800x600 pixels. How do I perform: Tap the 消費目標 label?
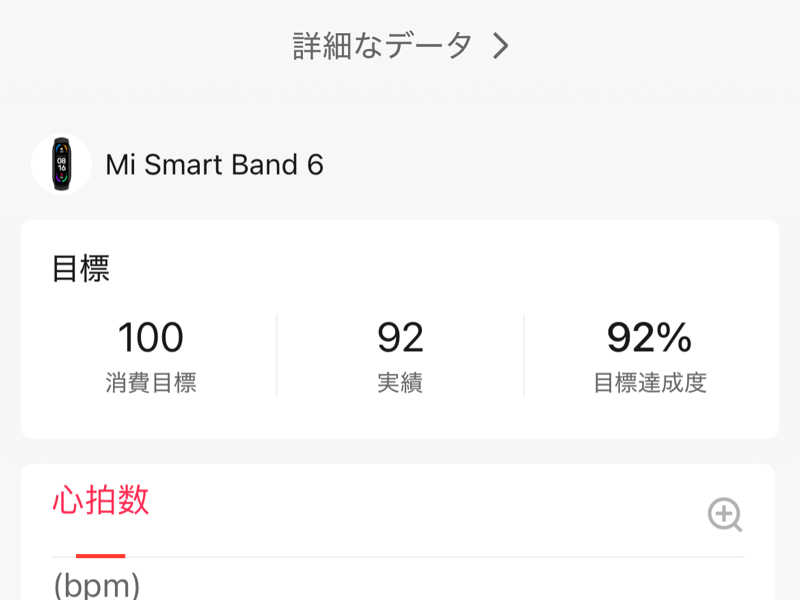[151, 383]
